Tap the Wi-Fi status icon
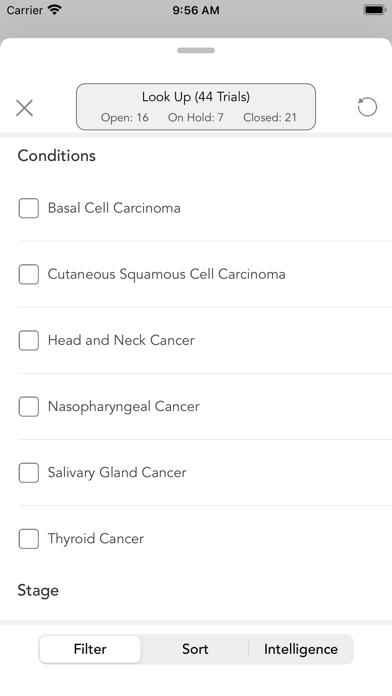This screenshot has width=392, height=696. click(x=55, y=10)
